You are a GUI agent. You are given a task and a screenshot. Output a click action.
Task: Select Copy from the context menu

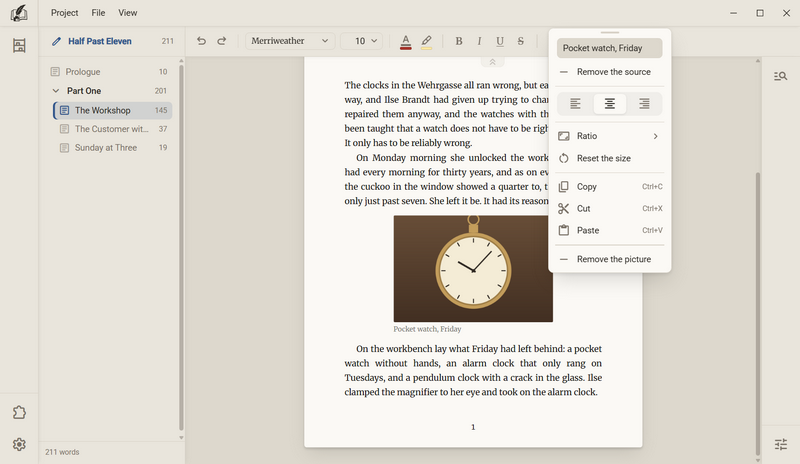pos(610,187)
